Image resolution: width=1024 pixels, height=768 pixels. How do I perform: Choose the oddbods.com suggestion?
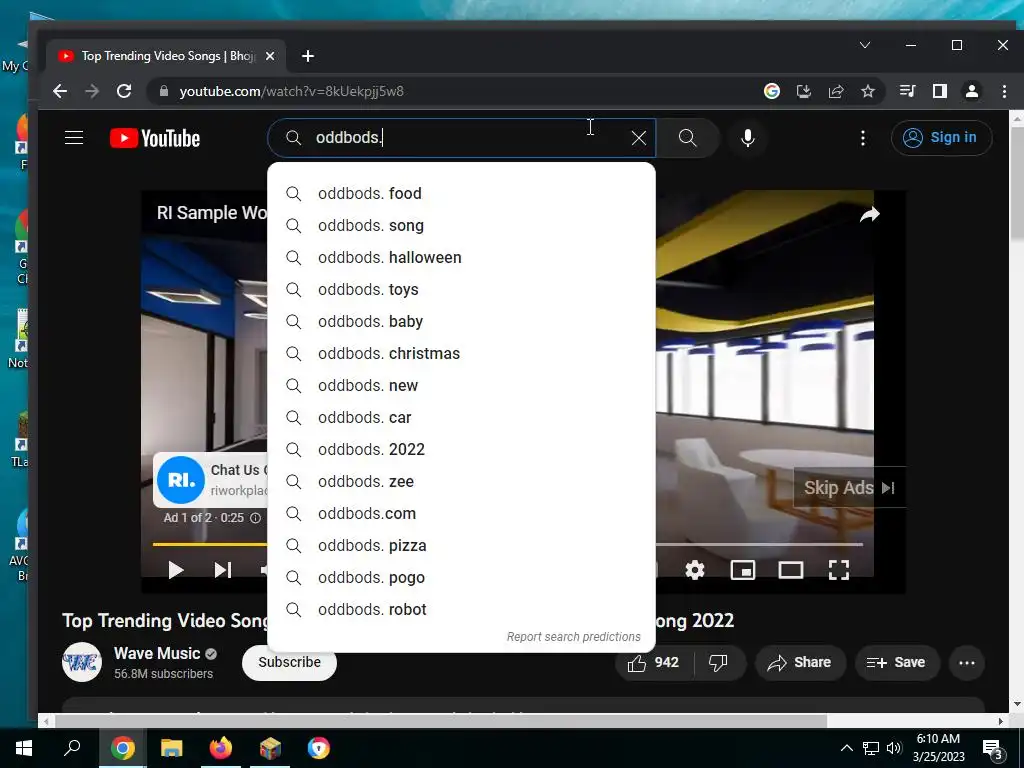462,513
